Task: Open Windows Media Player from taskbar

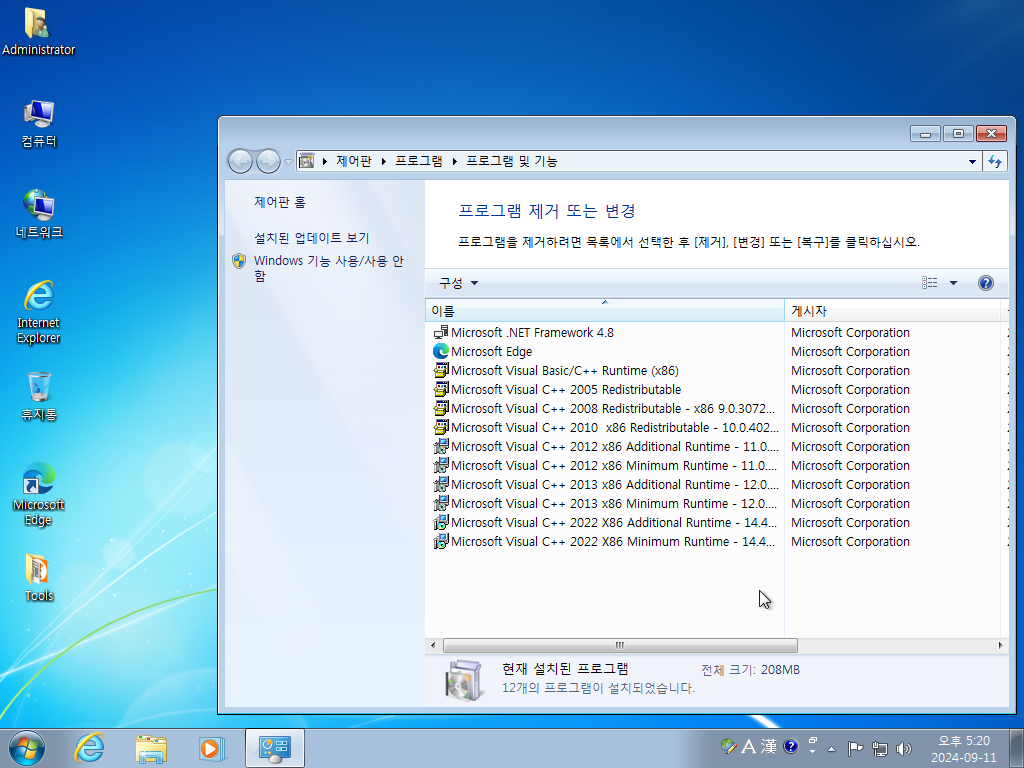Action: [212, 748]
